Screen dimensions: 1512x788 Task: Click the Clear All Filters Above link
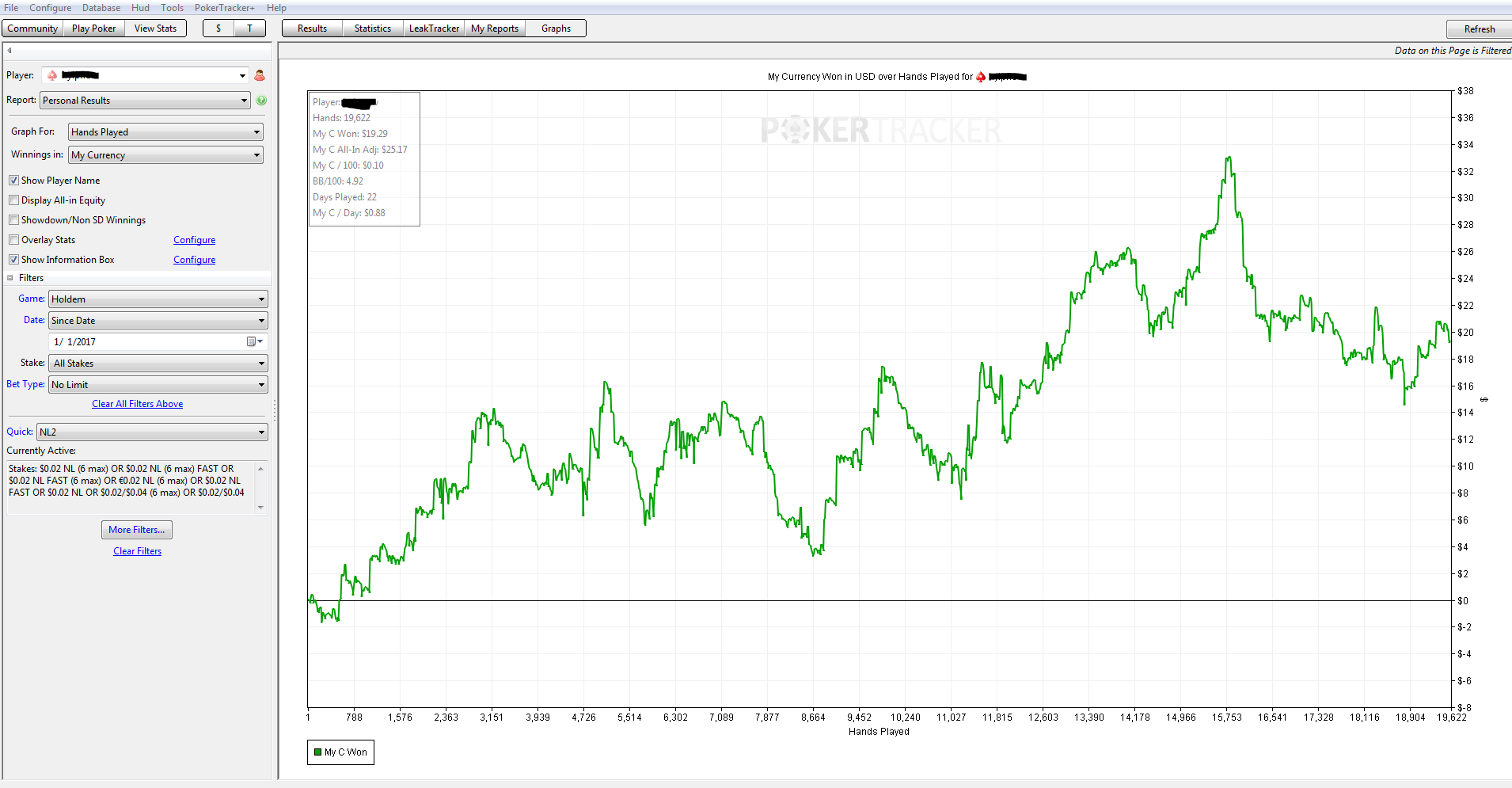(x=137, y=404)
